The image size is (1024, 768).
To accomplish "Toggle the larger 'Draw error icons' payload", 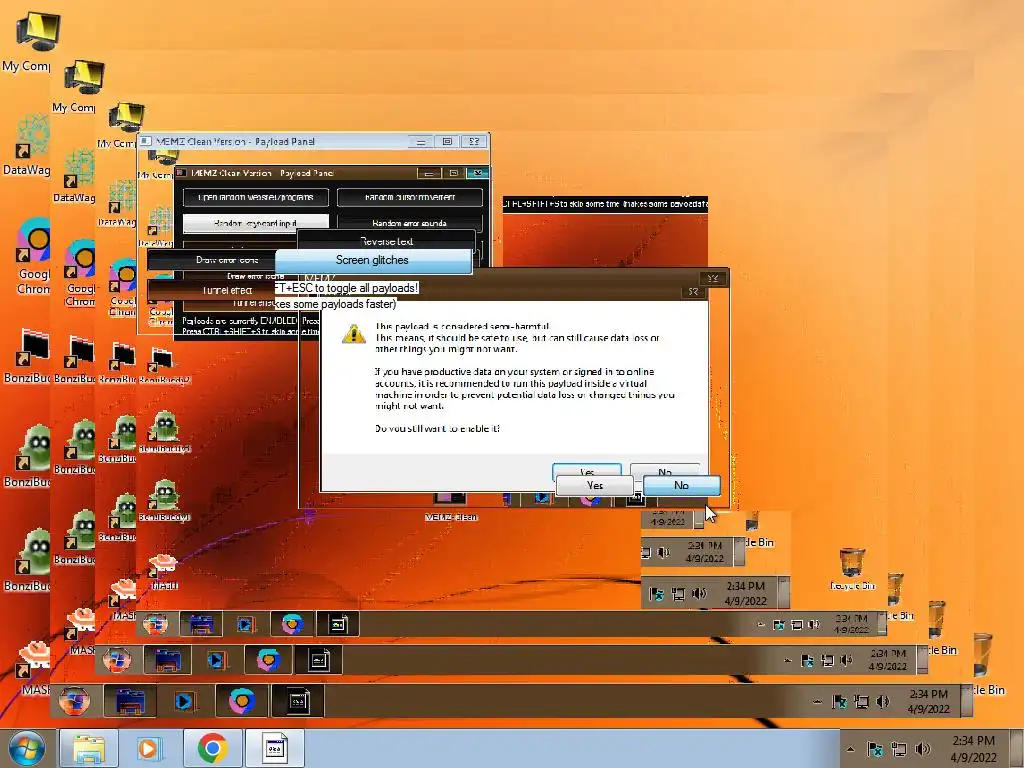I will click(211, 260).
